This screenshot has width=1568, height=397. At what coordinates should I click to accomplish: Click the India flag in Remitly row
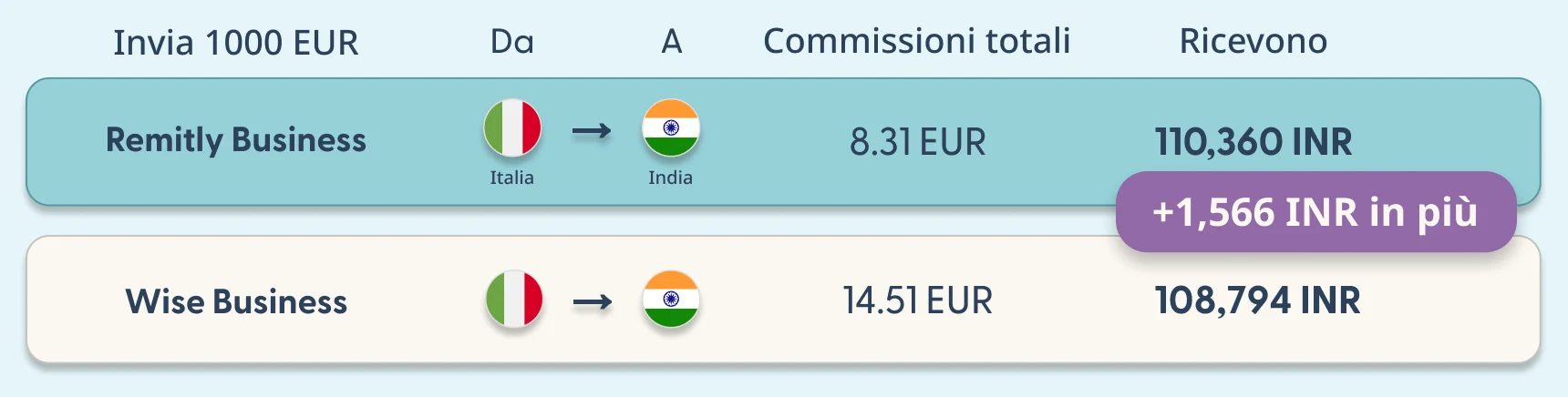[x=671, y=128]
